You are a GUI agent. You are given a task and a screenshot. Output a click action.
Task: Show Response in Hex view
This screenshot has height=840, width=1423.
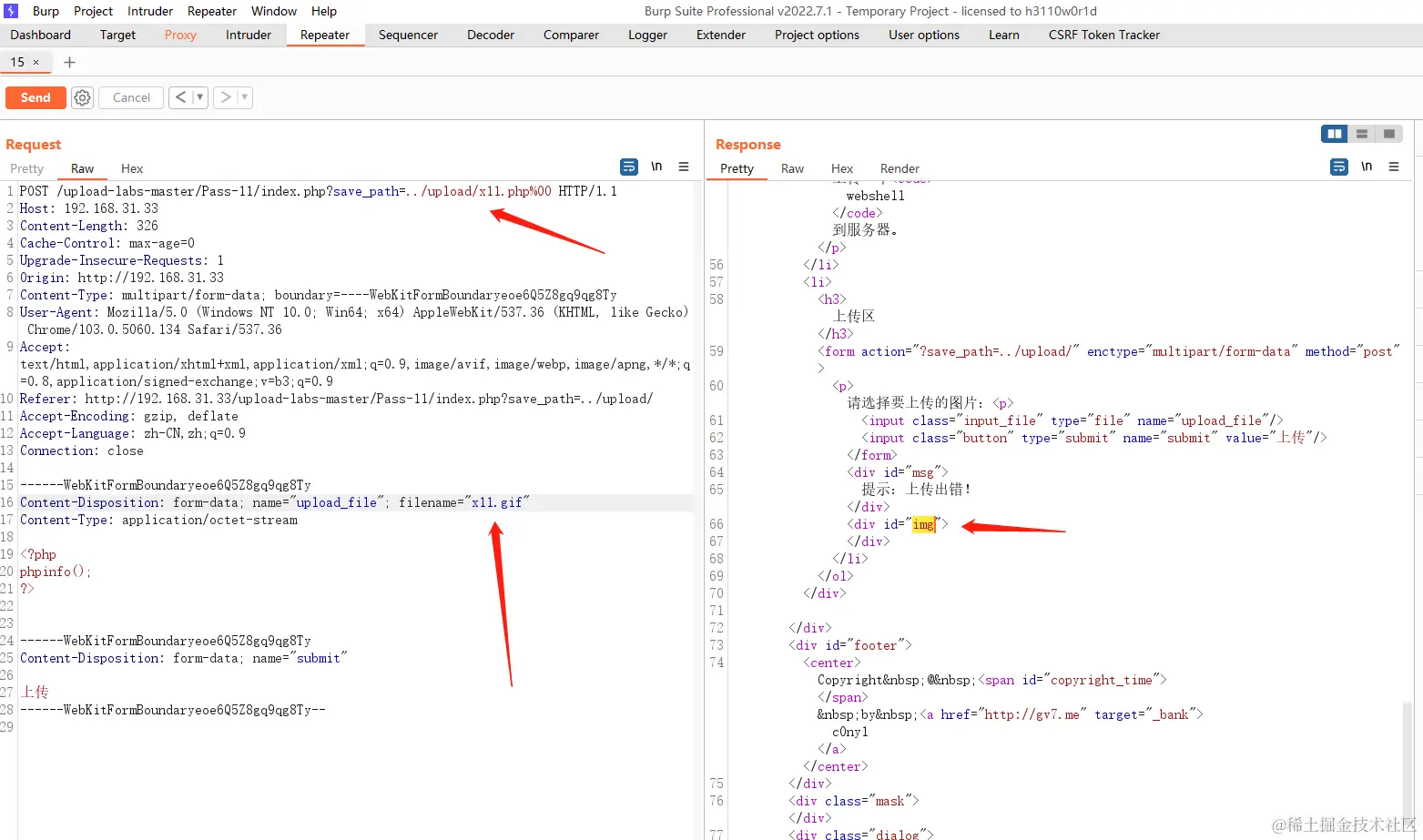click(x=842, y=168)
